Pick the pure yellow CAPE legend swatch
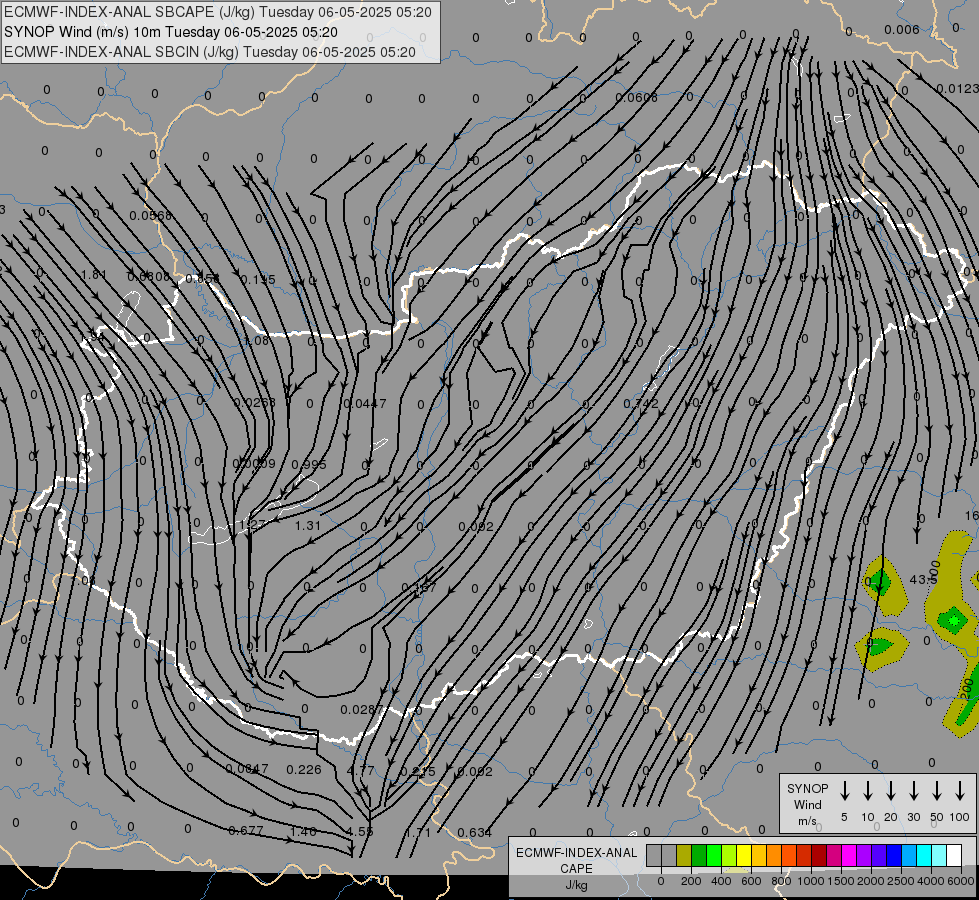Image resolution: width=979 pixels, height=900 pixels. pos(744,856)
